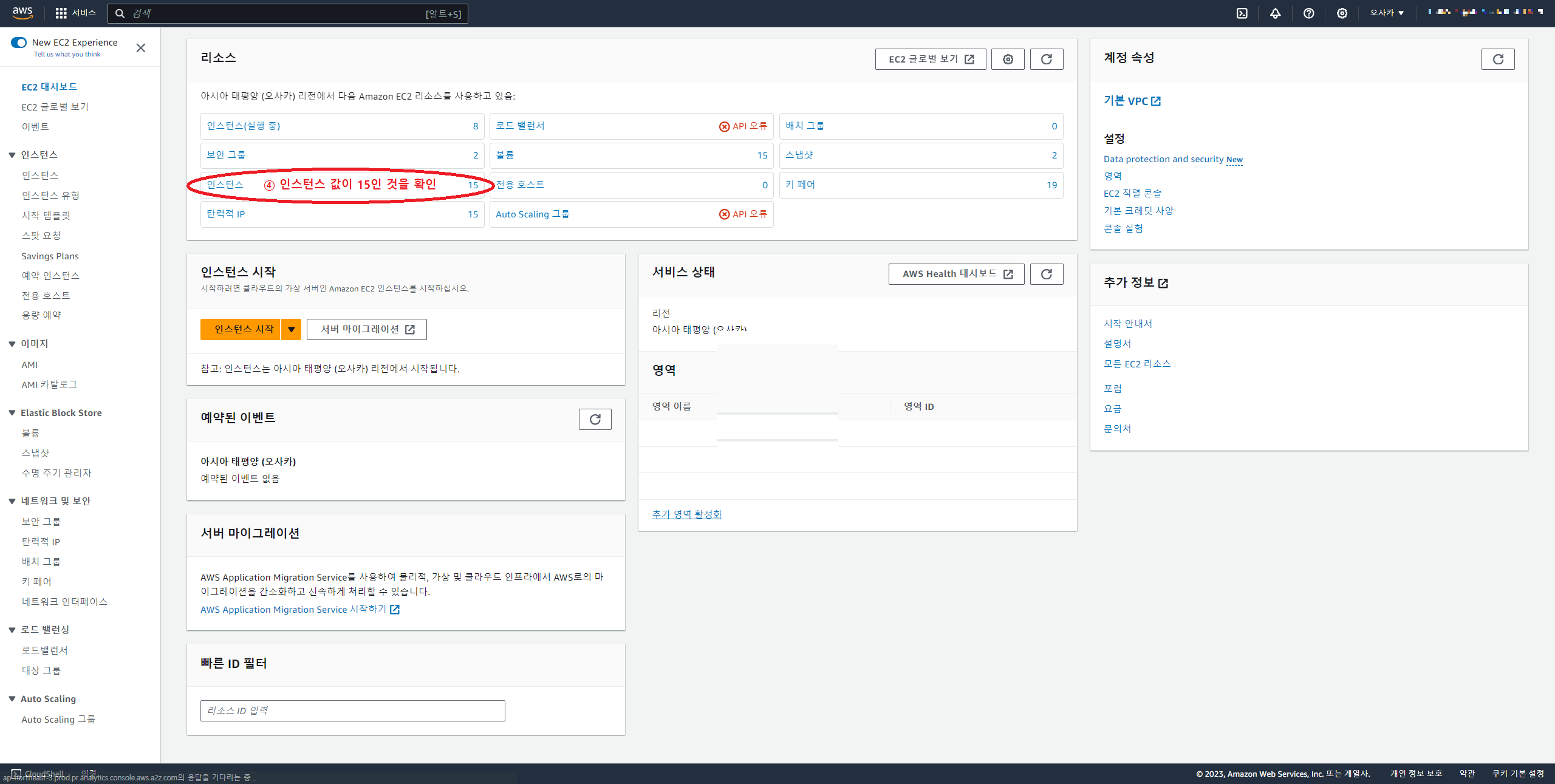Select AMI catalog in the sidebar

(49, 384)
